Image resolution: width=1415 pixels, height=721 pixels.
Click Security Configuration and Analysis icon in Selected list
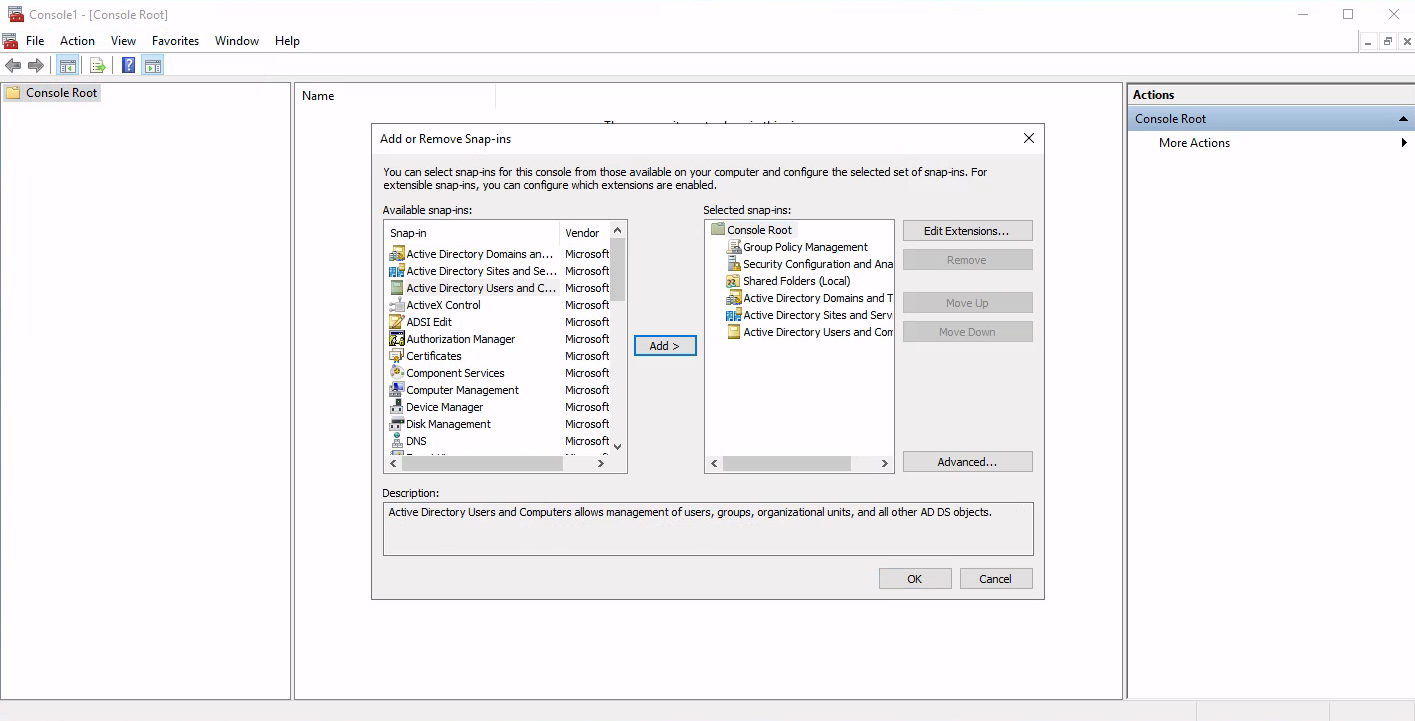(734, 264)
